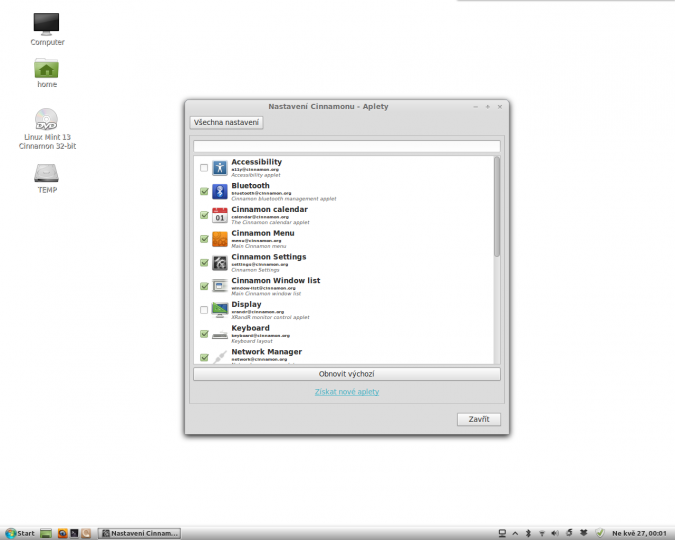The width and height of the screenshot is (675, 540).
Task: Open the home folder desktop icon
Action: [46, 68]
